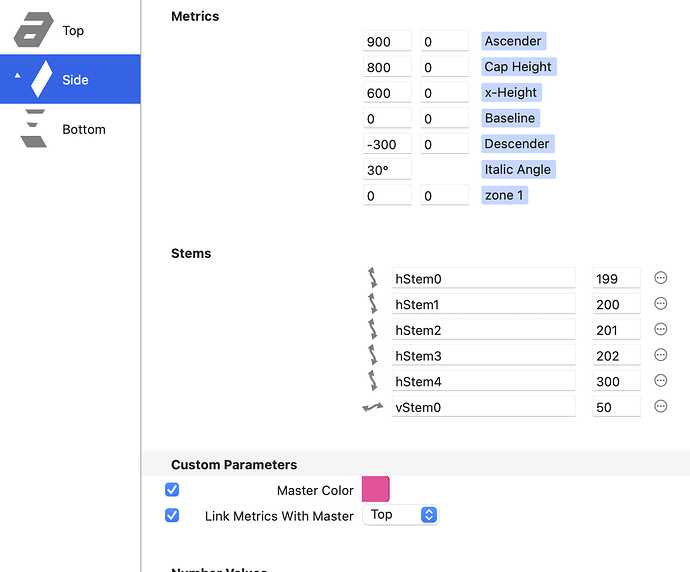
Task: Select the Top master icon
Action: click(33, 30)
